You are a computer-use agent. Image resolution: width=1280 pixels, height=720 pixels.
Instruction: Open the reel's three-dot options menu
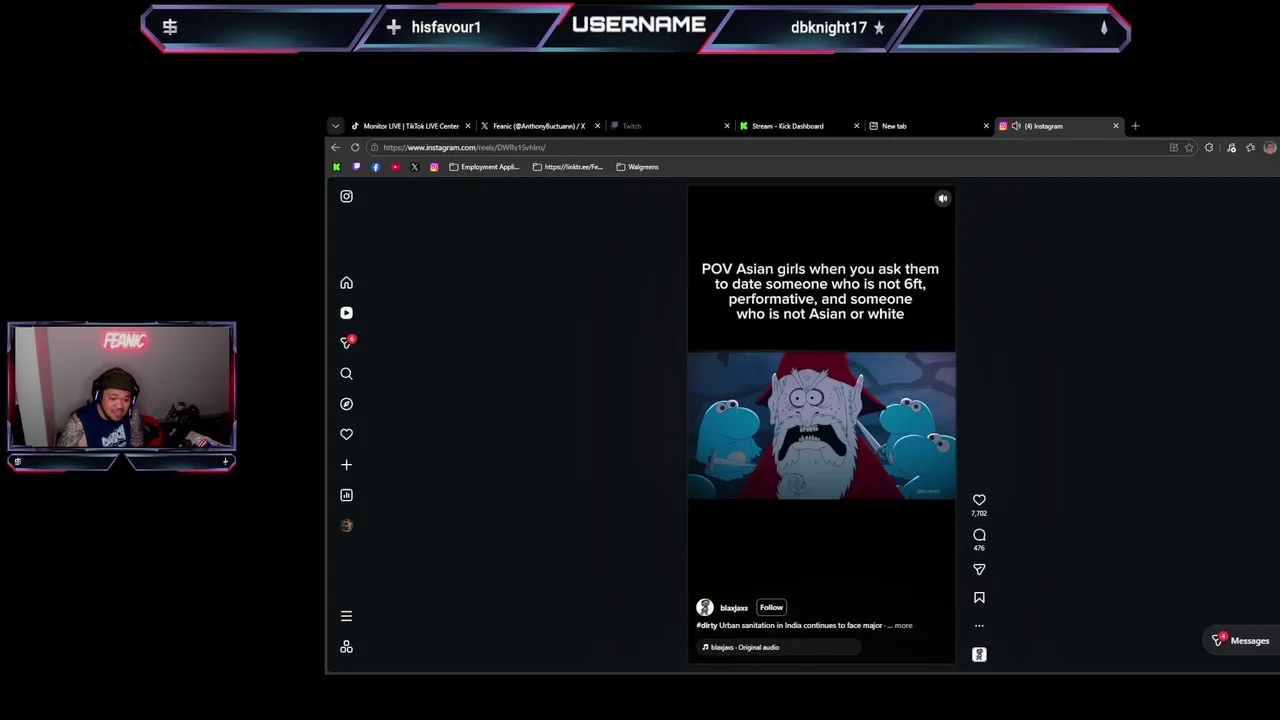pyautogui.click(x=979, y=626)
